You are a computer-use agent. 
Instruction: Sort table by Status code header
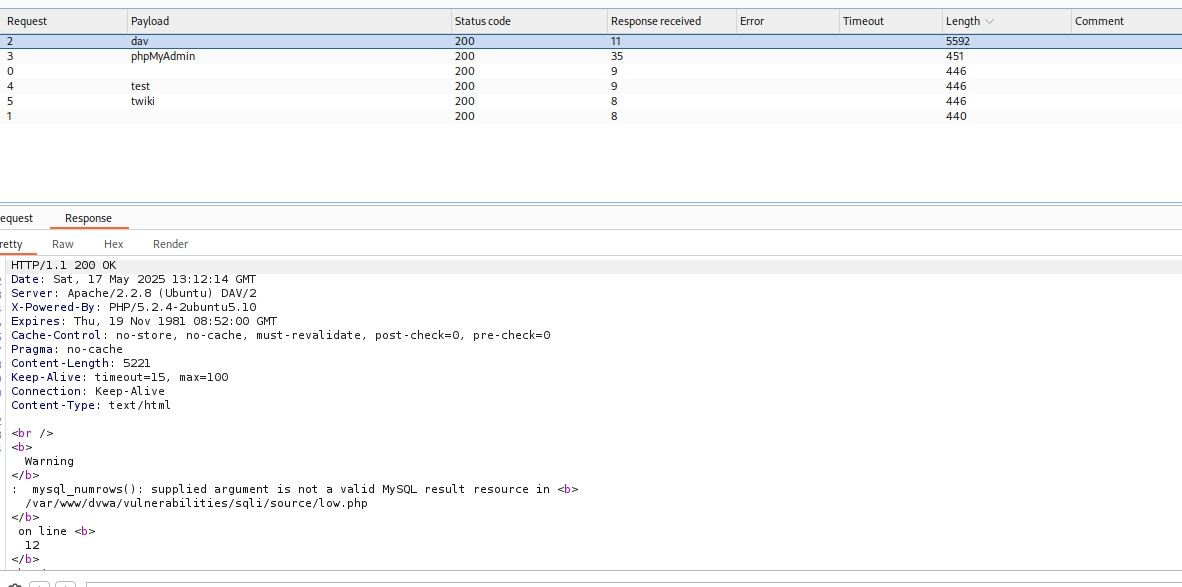tap(482, 21)
